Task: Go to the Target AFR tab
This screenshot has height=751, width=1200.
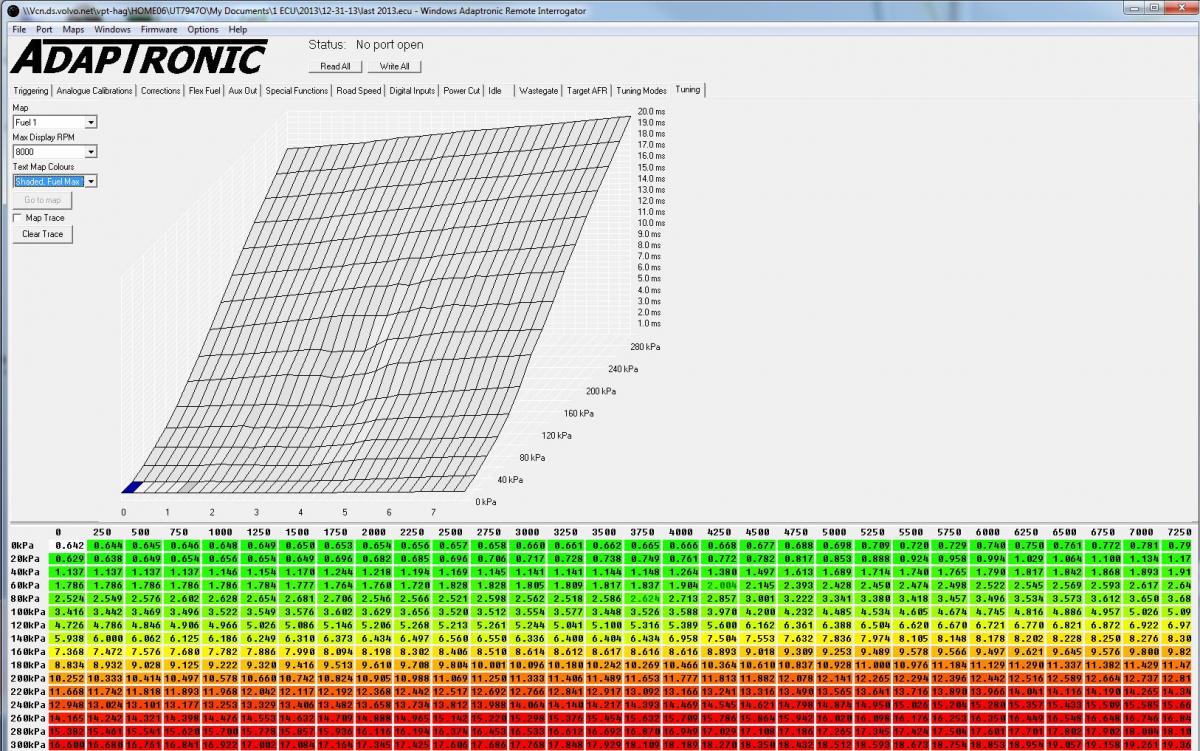Action: 587,90
